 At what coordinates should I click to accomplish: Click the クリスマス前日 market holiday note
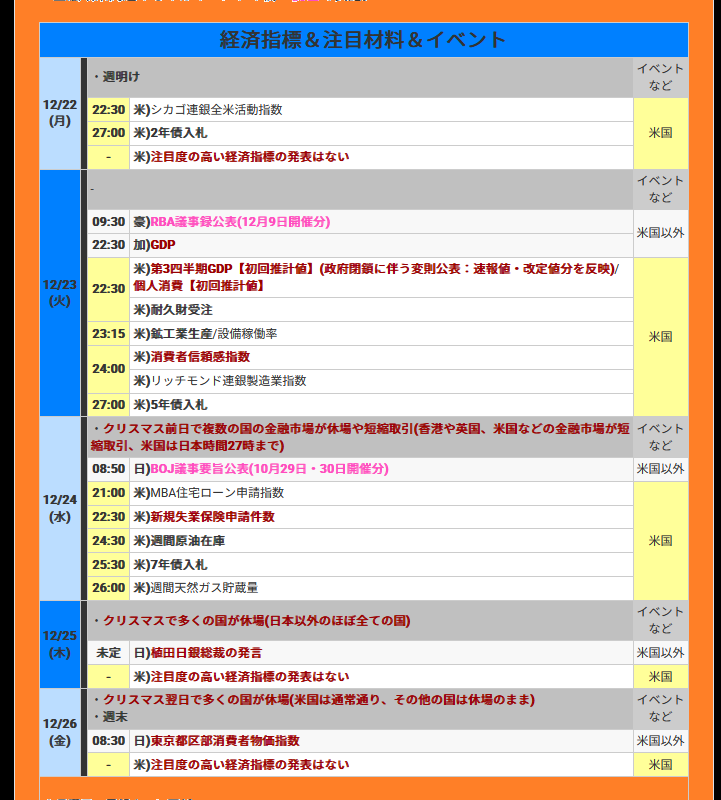(360, 437)
